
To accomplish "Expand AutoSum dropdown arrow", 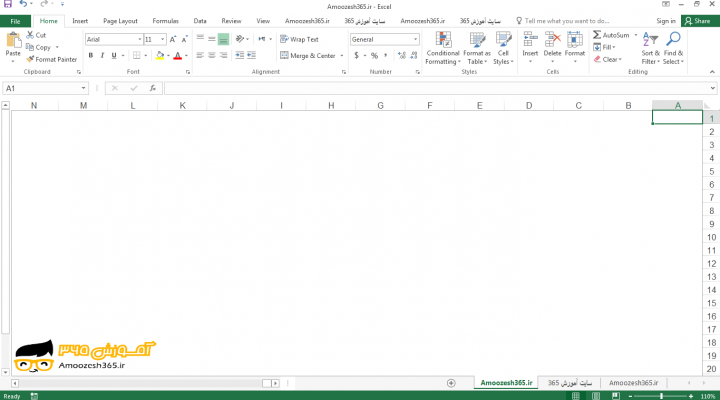I will coord(636,35).
